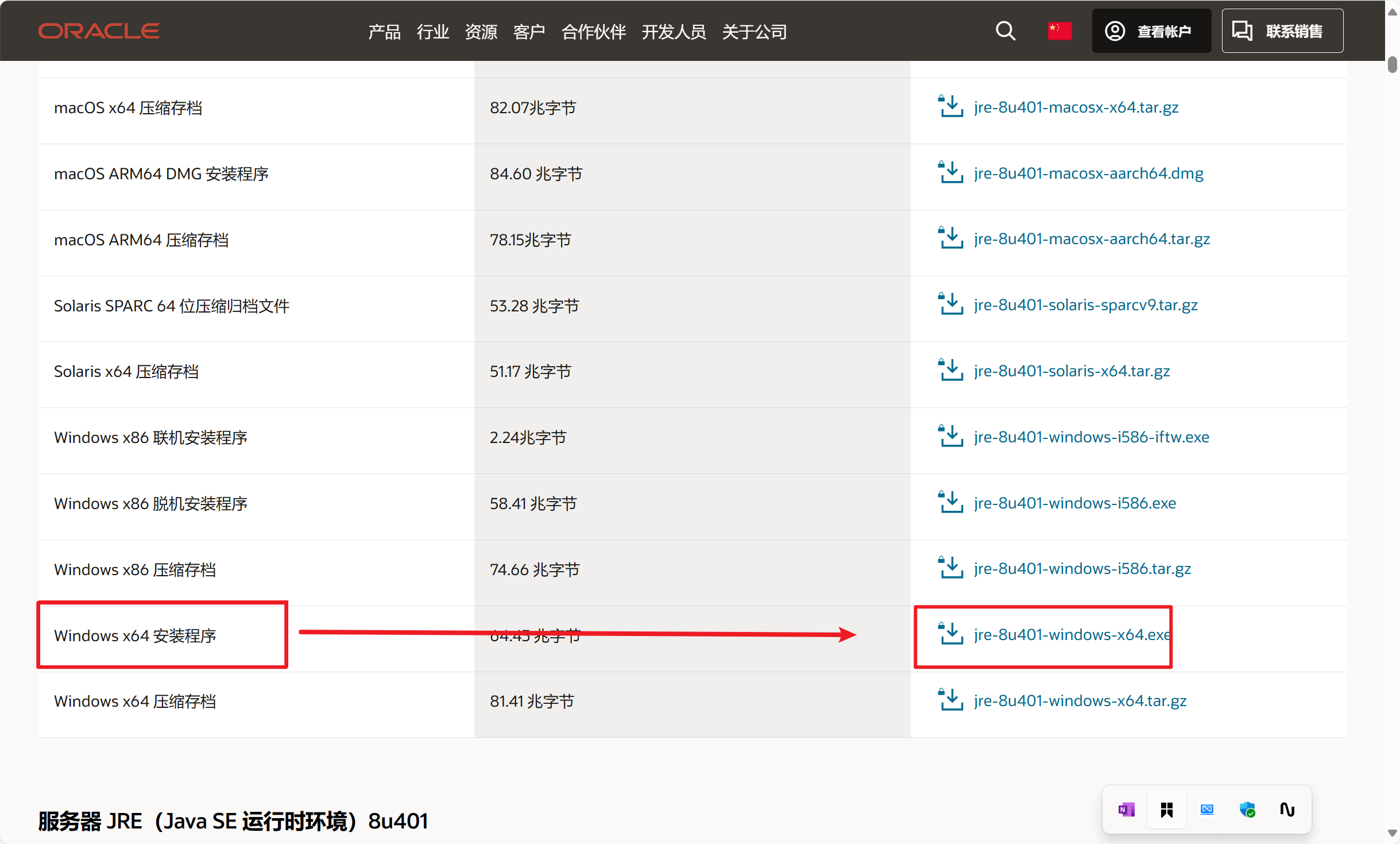The height and width of the screenshot is (844, 1400).
Task: Open Windows Security from the taskbar
Action: 1247,809
